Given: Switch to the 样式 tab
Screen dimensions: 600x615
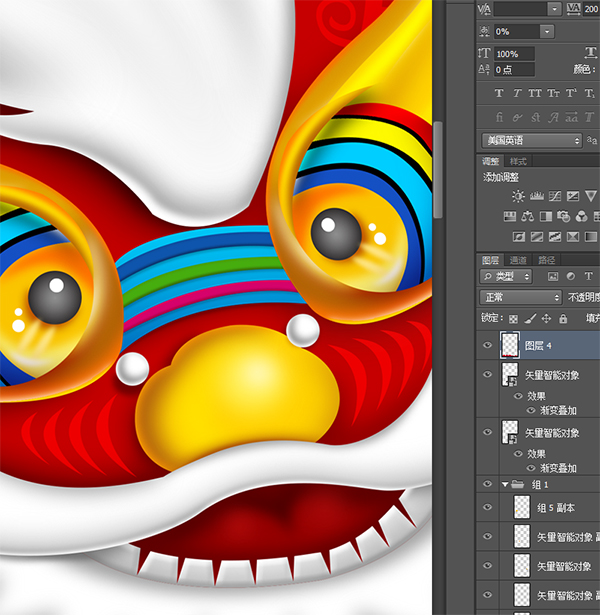Looking at the screenshot, I should (518, 161).
